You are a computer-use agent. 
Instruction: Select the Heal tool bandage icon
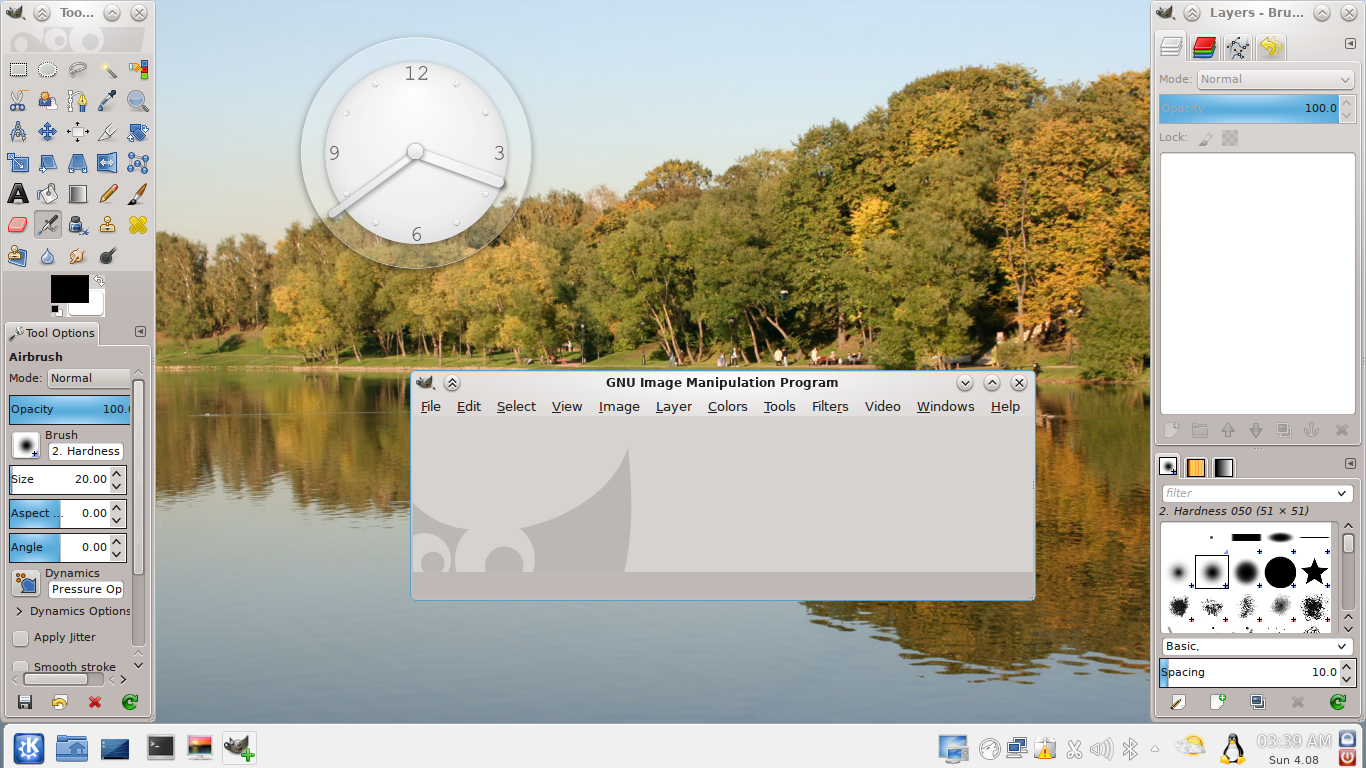138,225
